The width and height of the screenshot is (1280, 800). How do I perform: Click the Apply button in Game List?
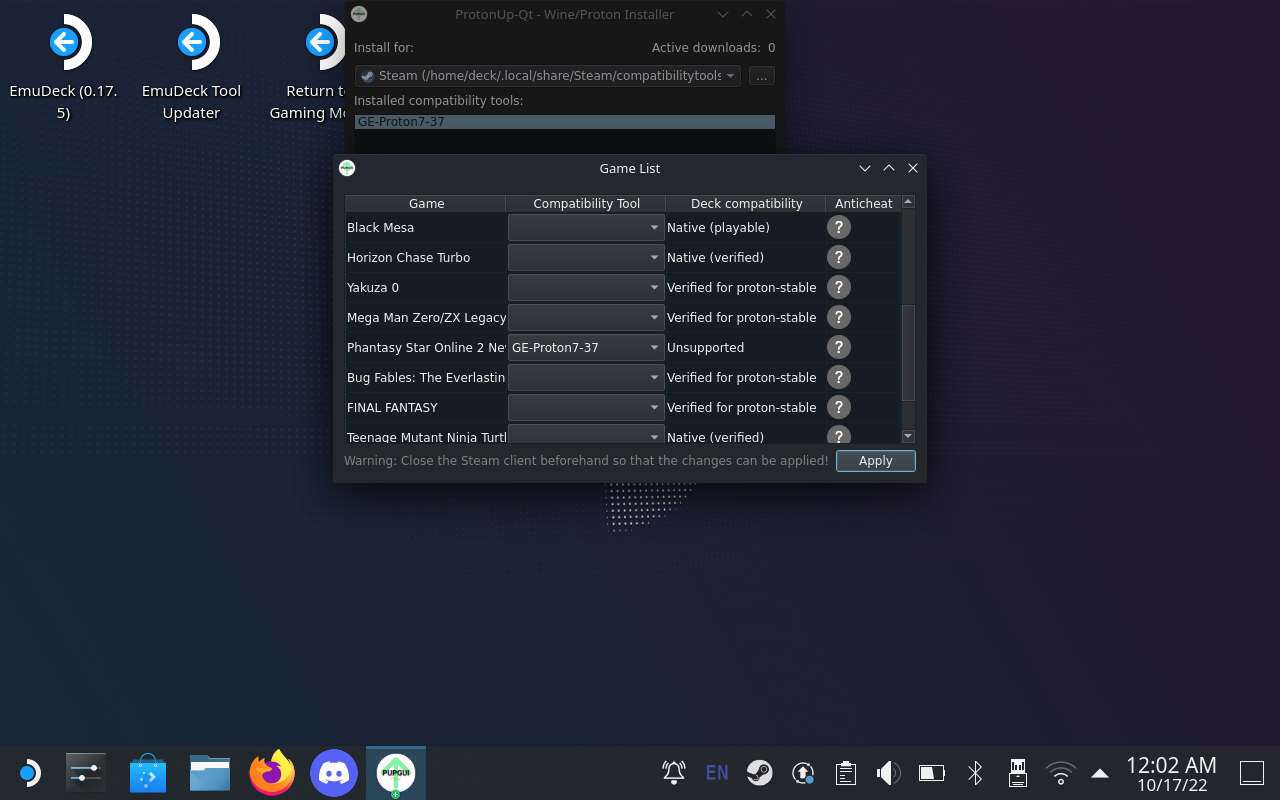click(x=876, y=461)
